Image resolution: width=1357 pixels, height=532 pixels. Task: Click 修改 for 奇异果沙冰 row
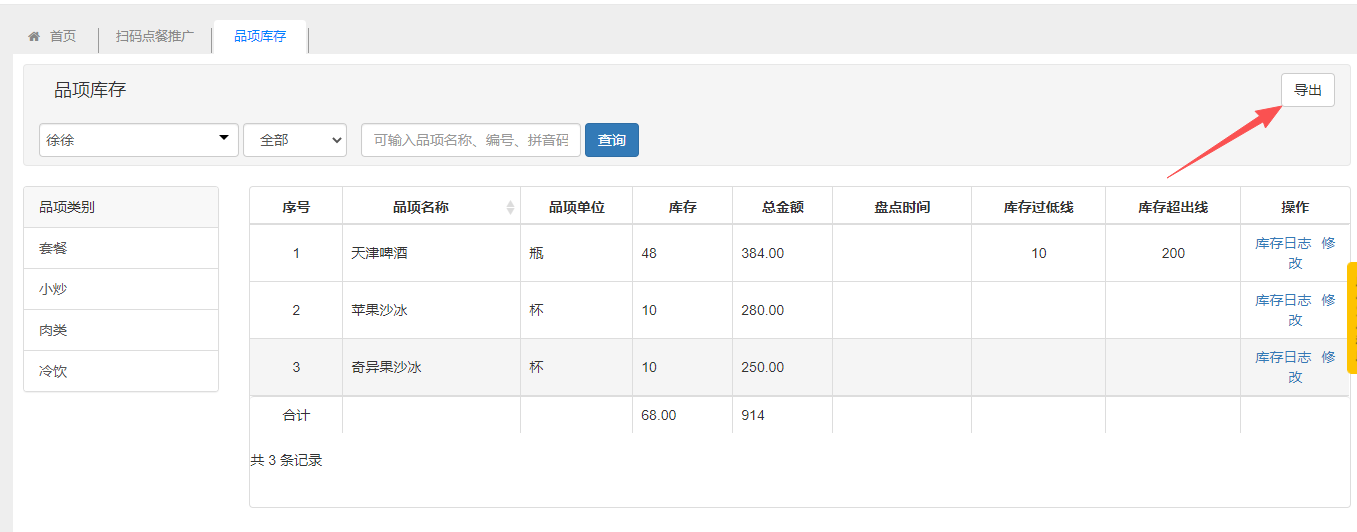[x=1328, y=357]
